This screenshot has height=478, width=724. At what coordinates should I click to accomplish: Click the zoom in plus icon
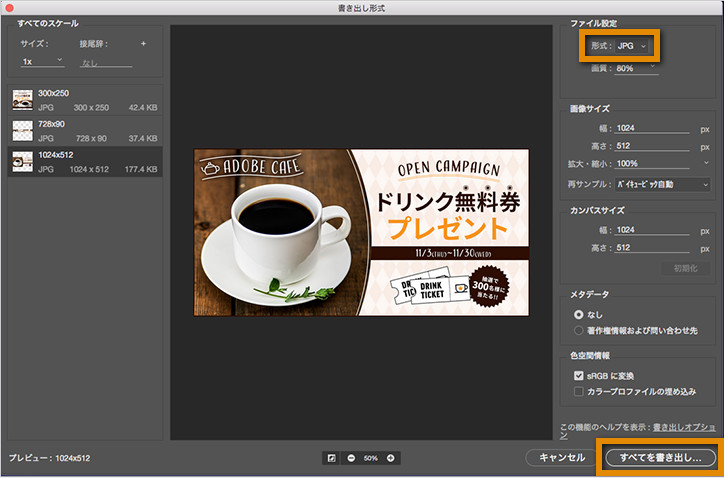[x=391, y=458]
